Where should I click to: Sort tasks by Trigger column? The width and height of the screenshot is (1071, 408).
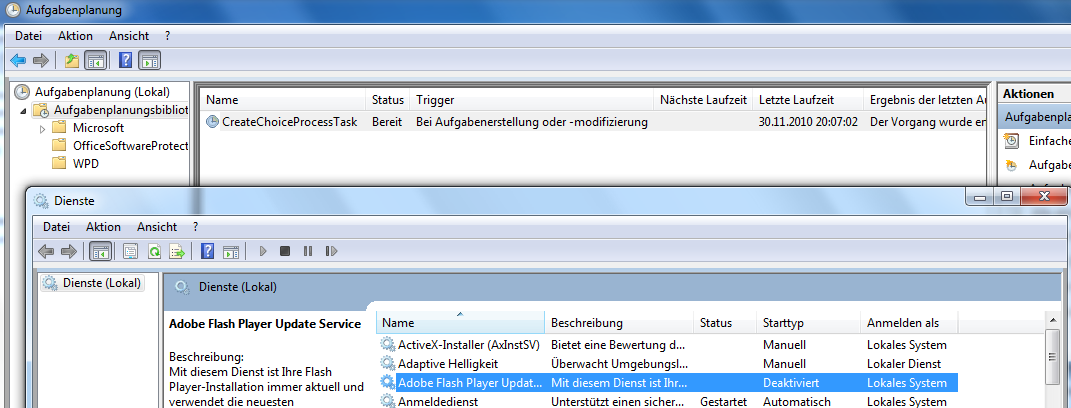(532, 100)
